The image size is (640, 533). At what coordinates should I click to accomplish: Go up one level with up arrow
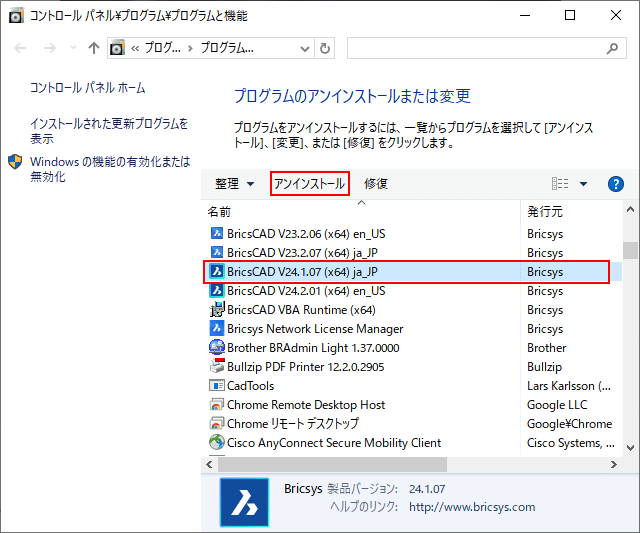click(x=94, y=48)
